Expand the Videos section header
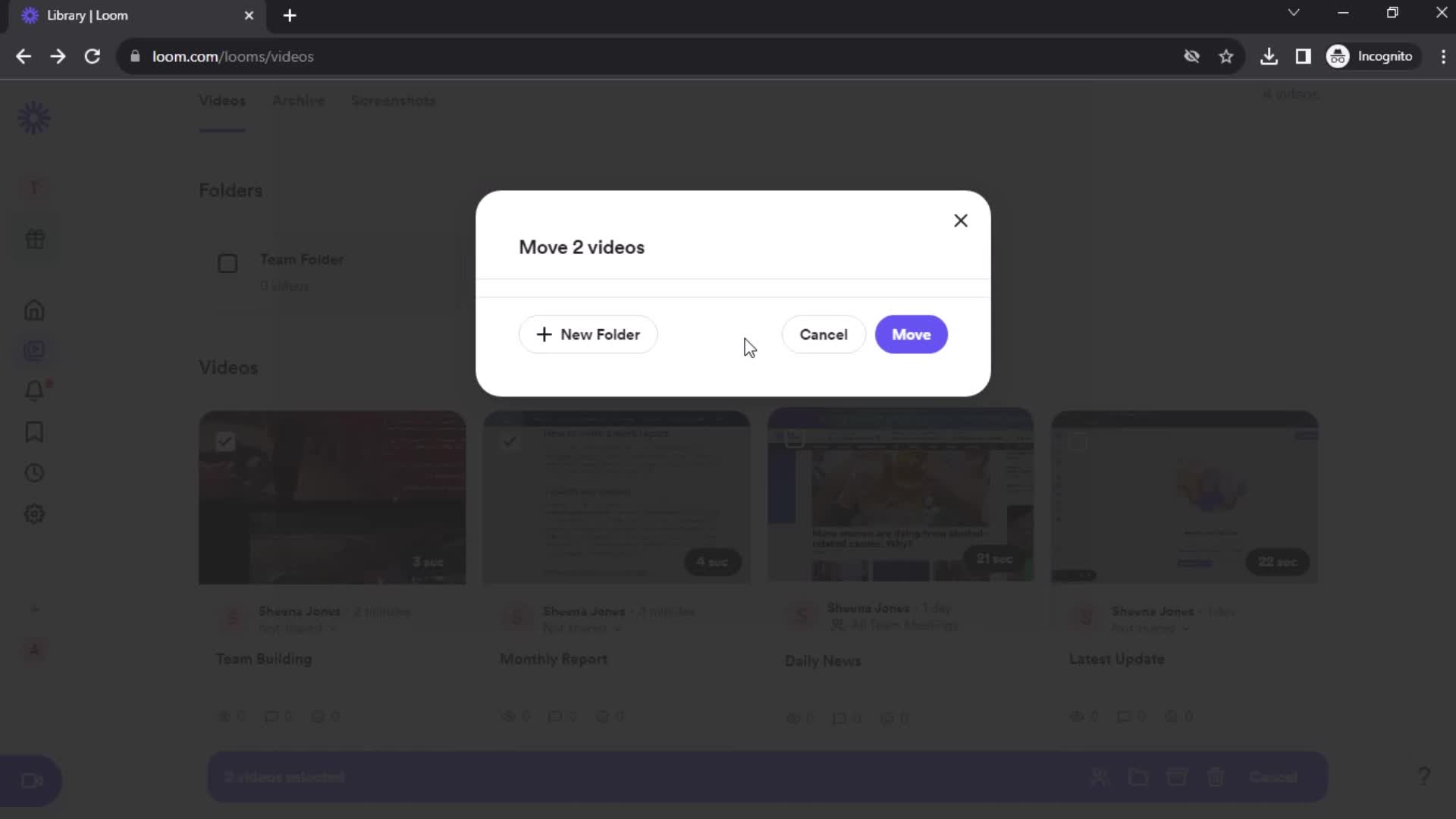 click(x=227, y=367)
